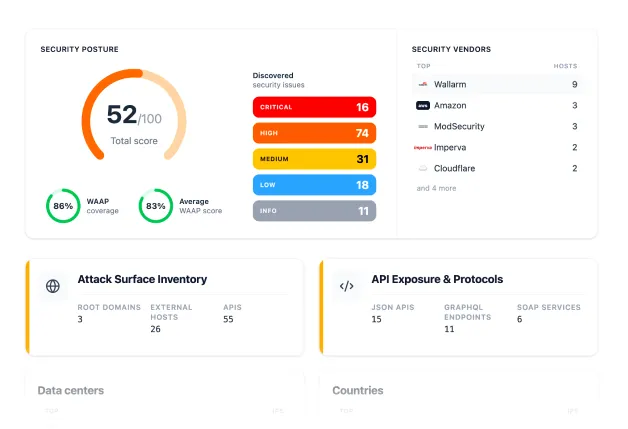Click the 'and 4 more' vendors link

pyautogui.click(x=436, y=188)
